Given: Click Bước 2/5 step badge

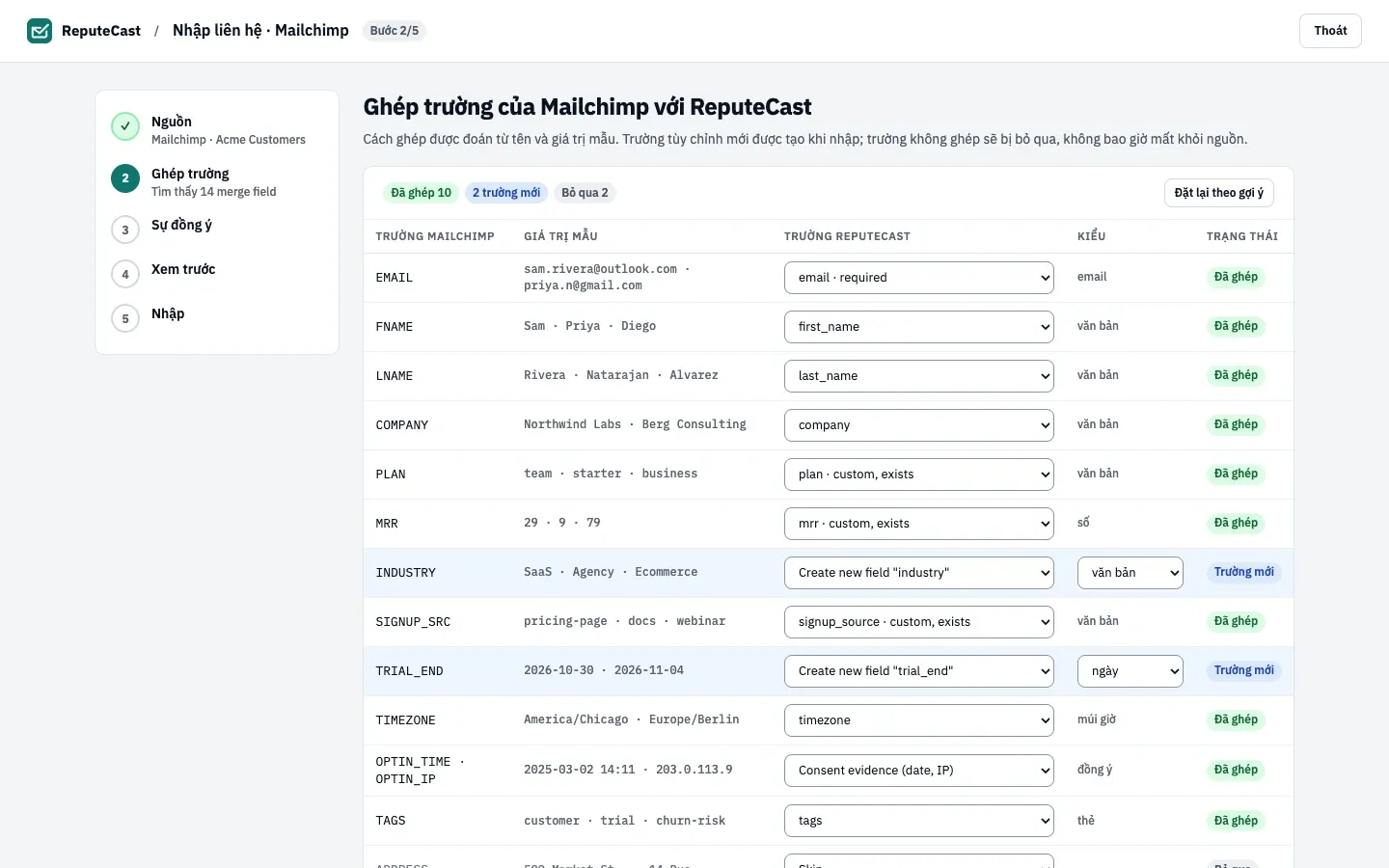Looking at the screenshot, I should tap(395, 31).
